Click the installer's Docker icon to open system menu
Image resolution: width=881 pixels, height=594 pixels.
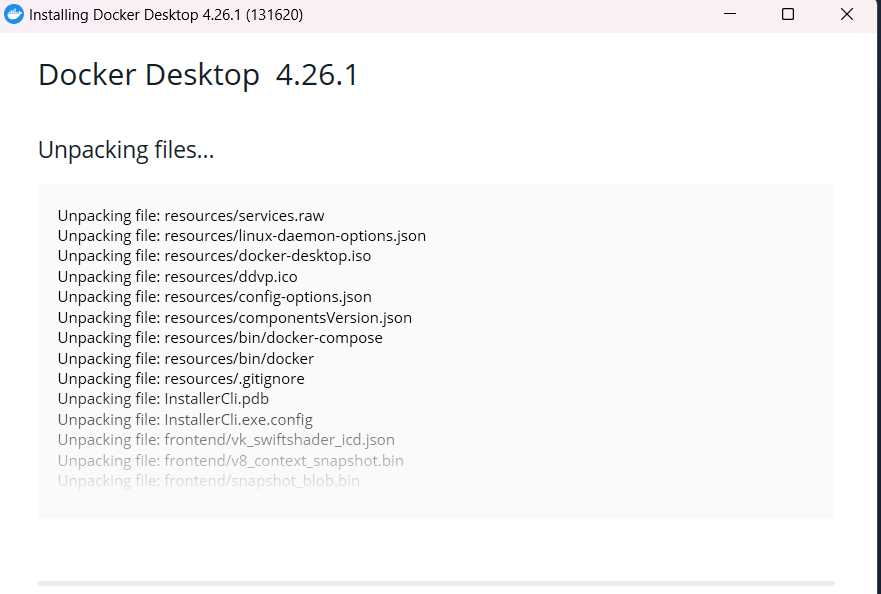(14, 14)
